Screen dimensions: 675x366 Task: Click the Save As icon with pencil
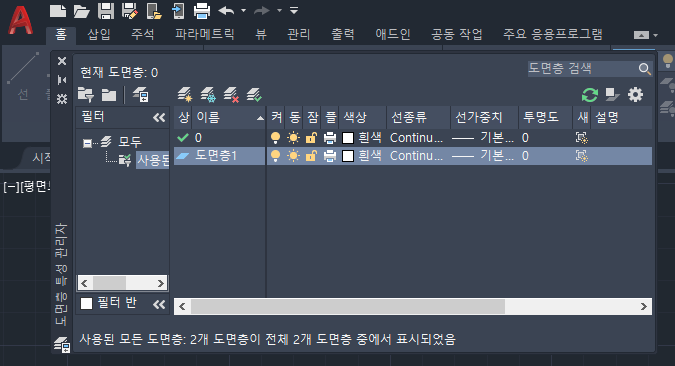[x=130, y=11]
